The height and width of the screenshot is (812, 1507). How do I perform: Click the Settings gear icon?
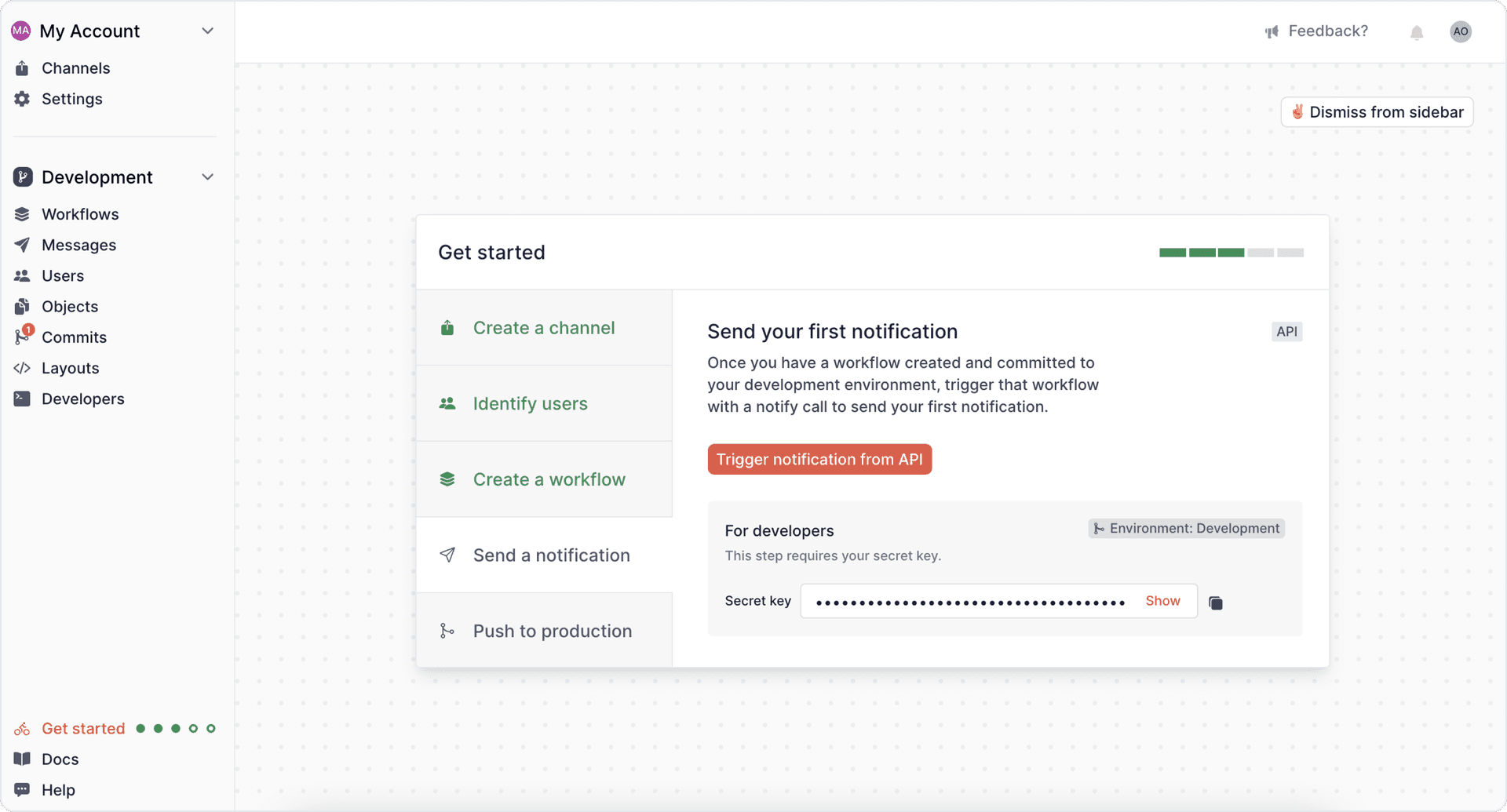[22, 99]
